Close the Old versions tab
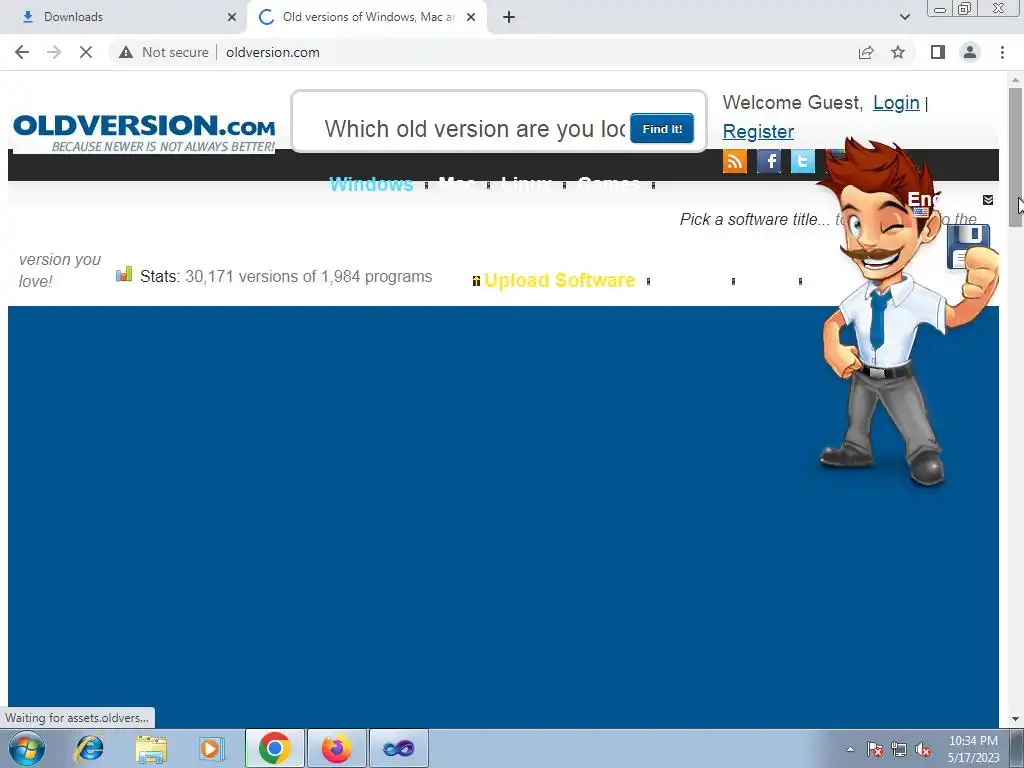The image size is (1024, 768). (x=471, y=17)
